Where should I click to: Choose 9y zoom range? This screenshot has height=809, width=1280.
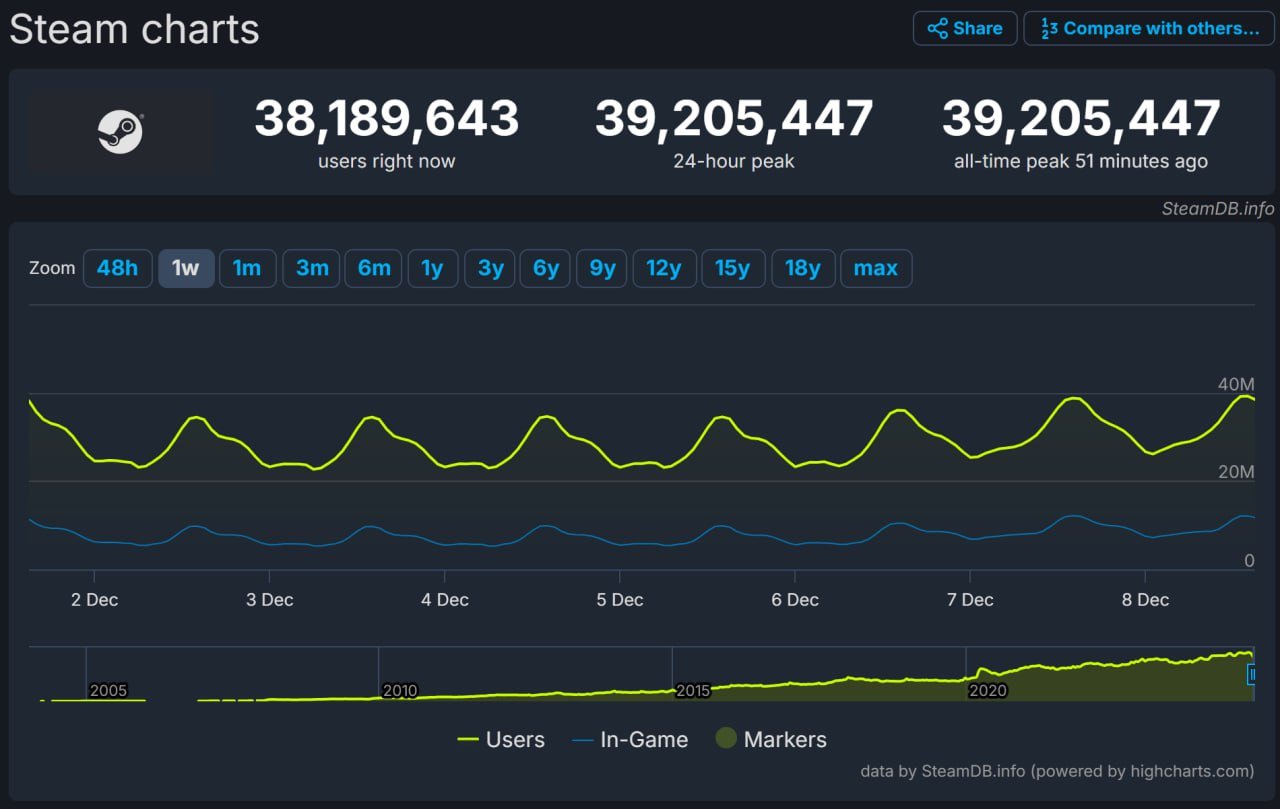602,268
